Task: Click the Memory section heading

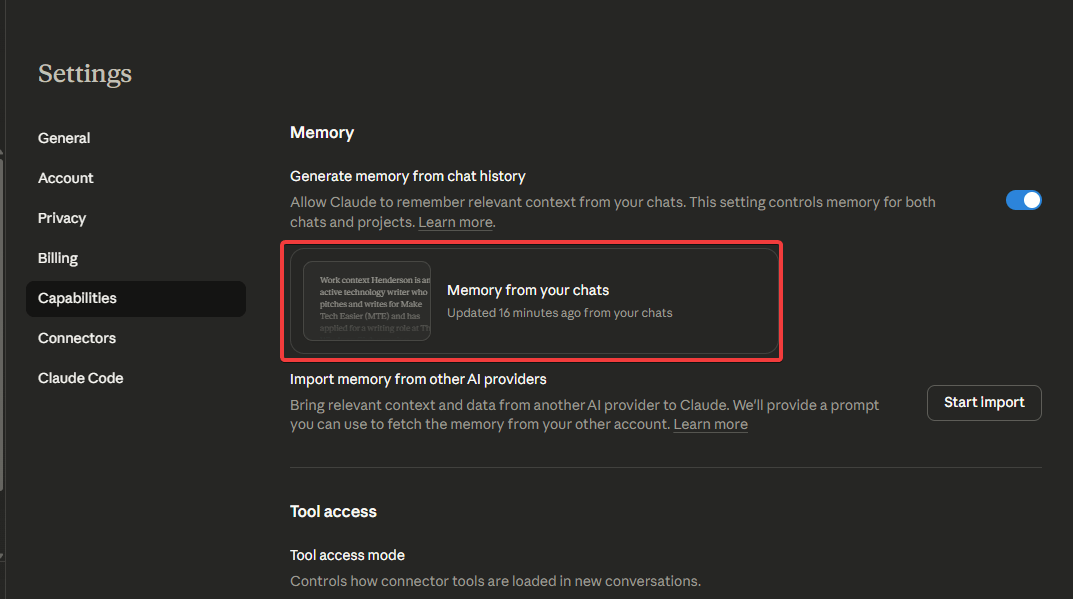Action: 322,132
